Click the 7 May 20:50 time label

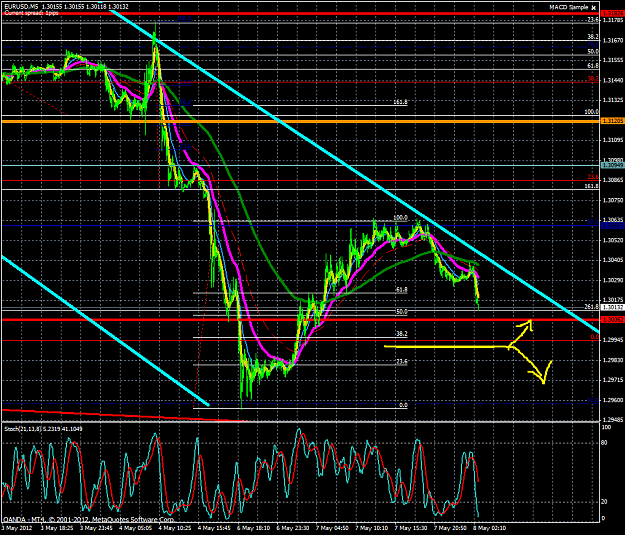449,528
